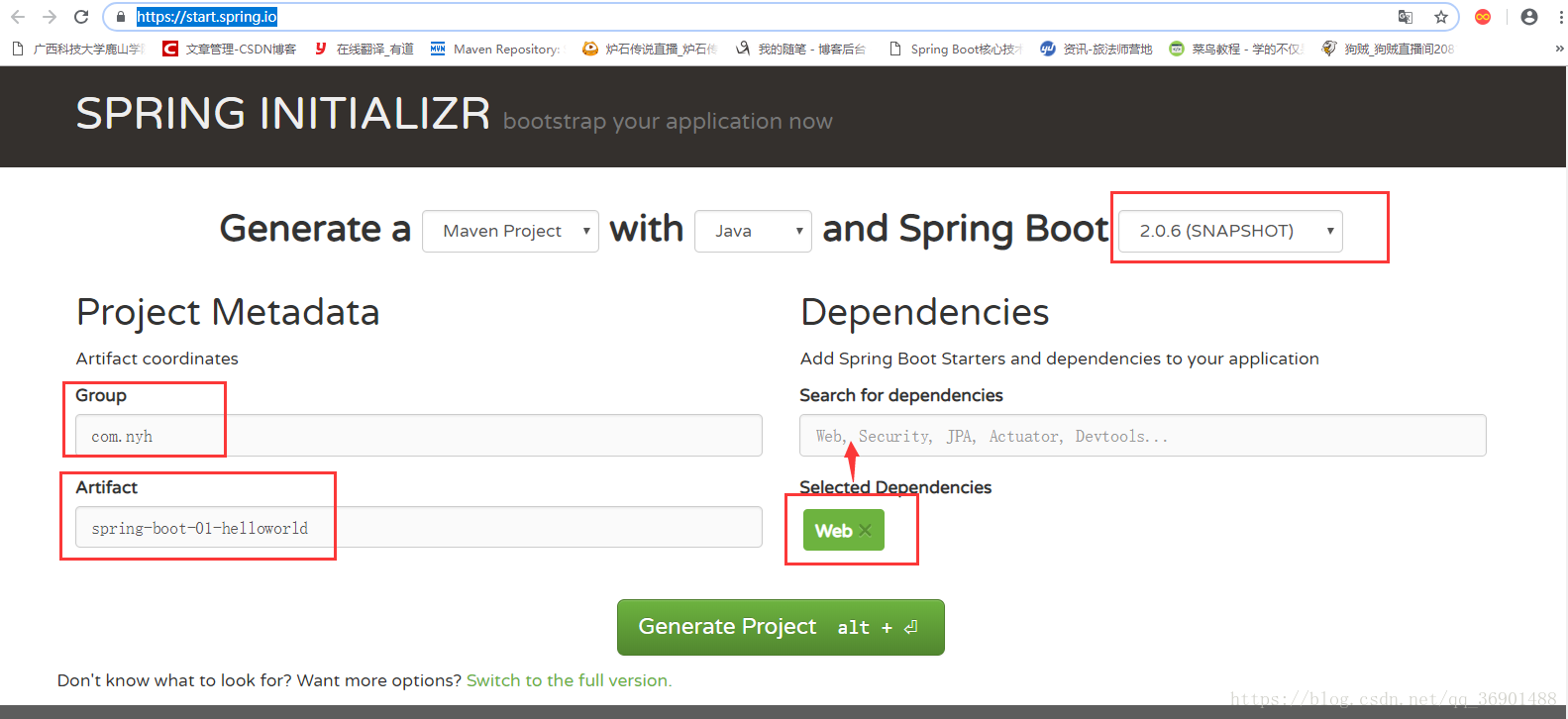The width and height of the screenshot is (1568, 719).
Task: Open Spring Boot核心技术 bookmark
Action: [956, 49]
